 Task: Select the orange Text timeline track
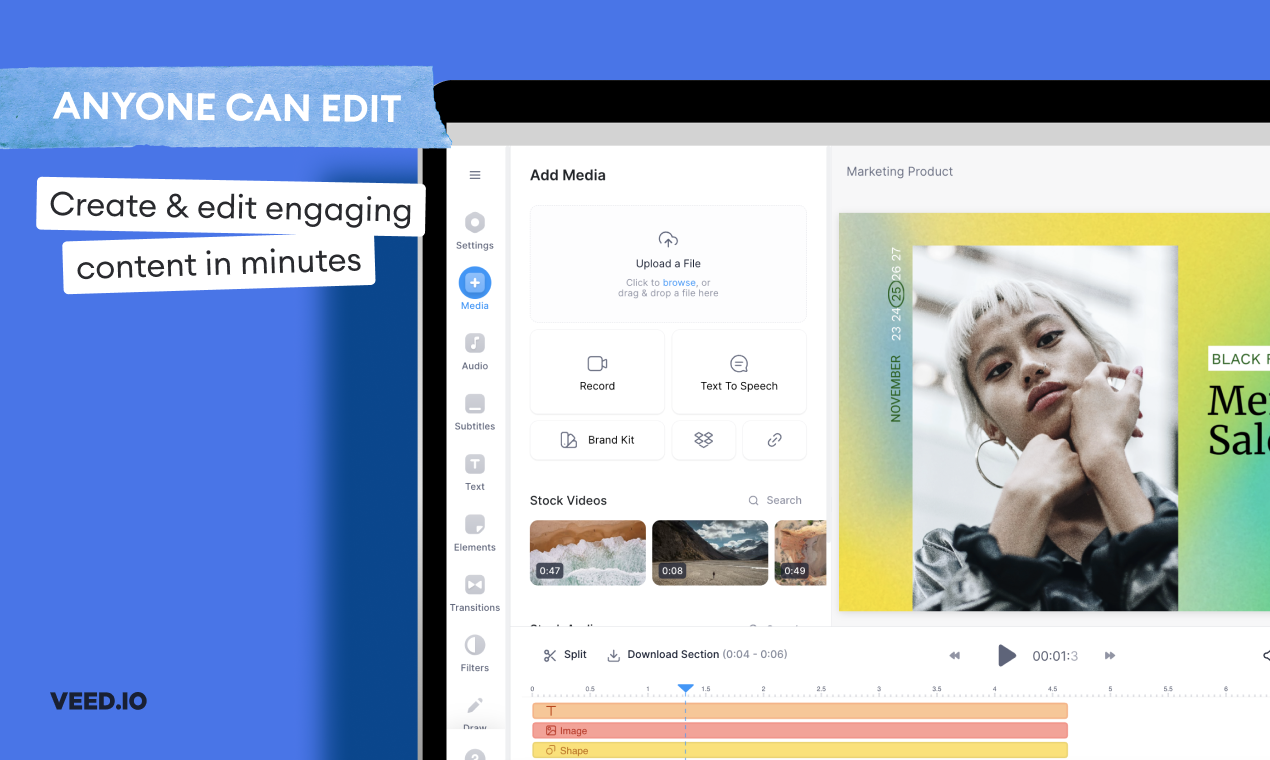[800, 711]
